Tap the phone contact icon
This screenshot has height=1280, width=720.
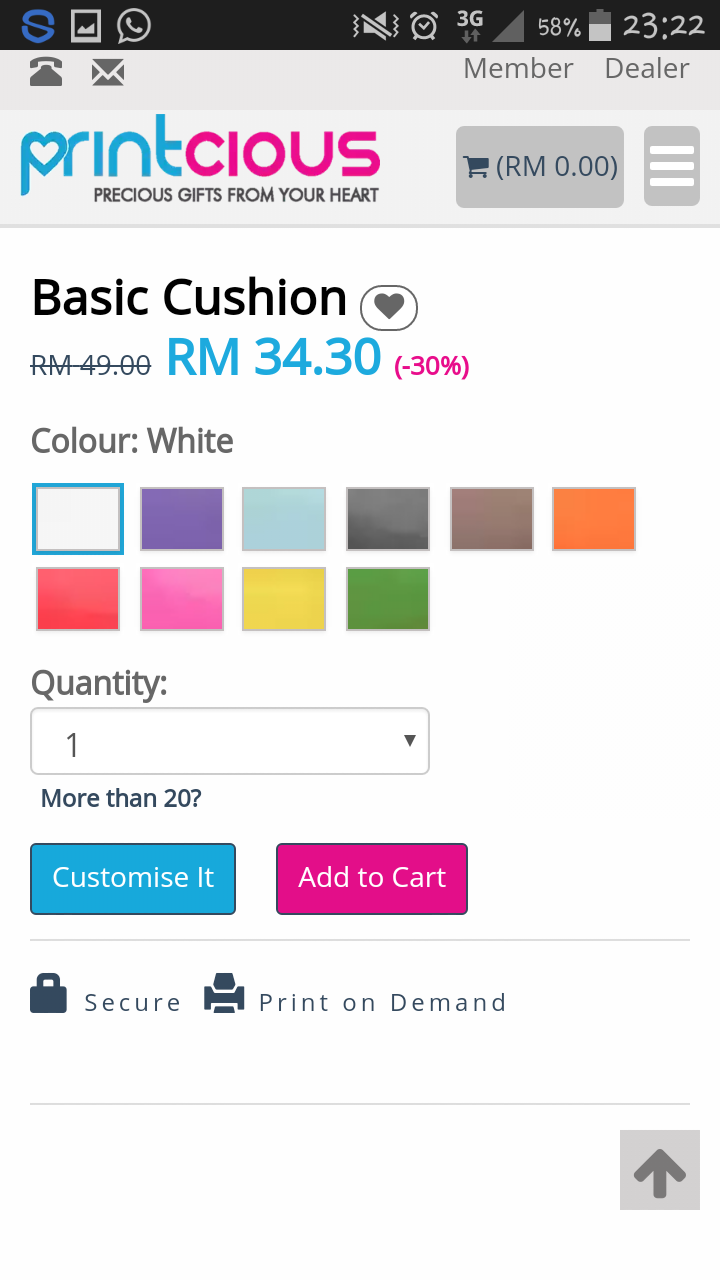[46, 72]
